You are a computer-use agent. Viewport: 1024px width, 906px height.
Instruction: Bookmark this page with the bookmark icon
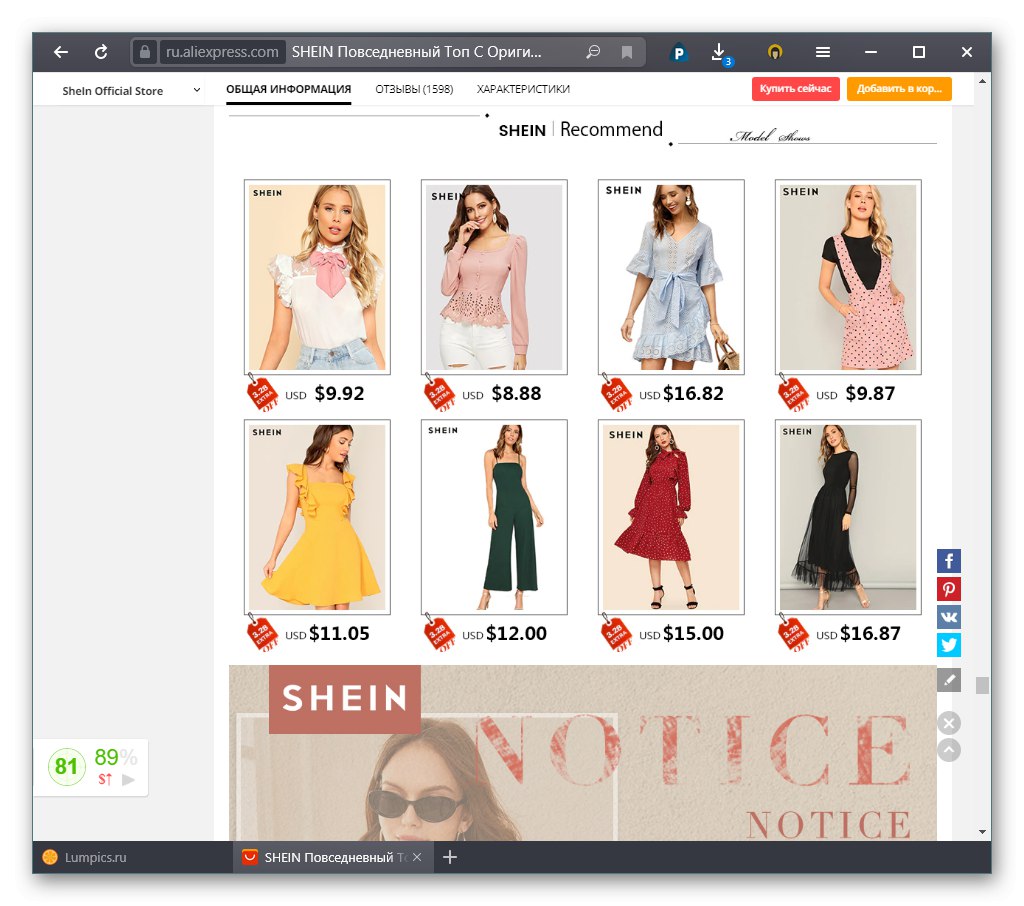pyautogui.click(x=627, y=52)
